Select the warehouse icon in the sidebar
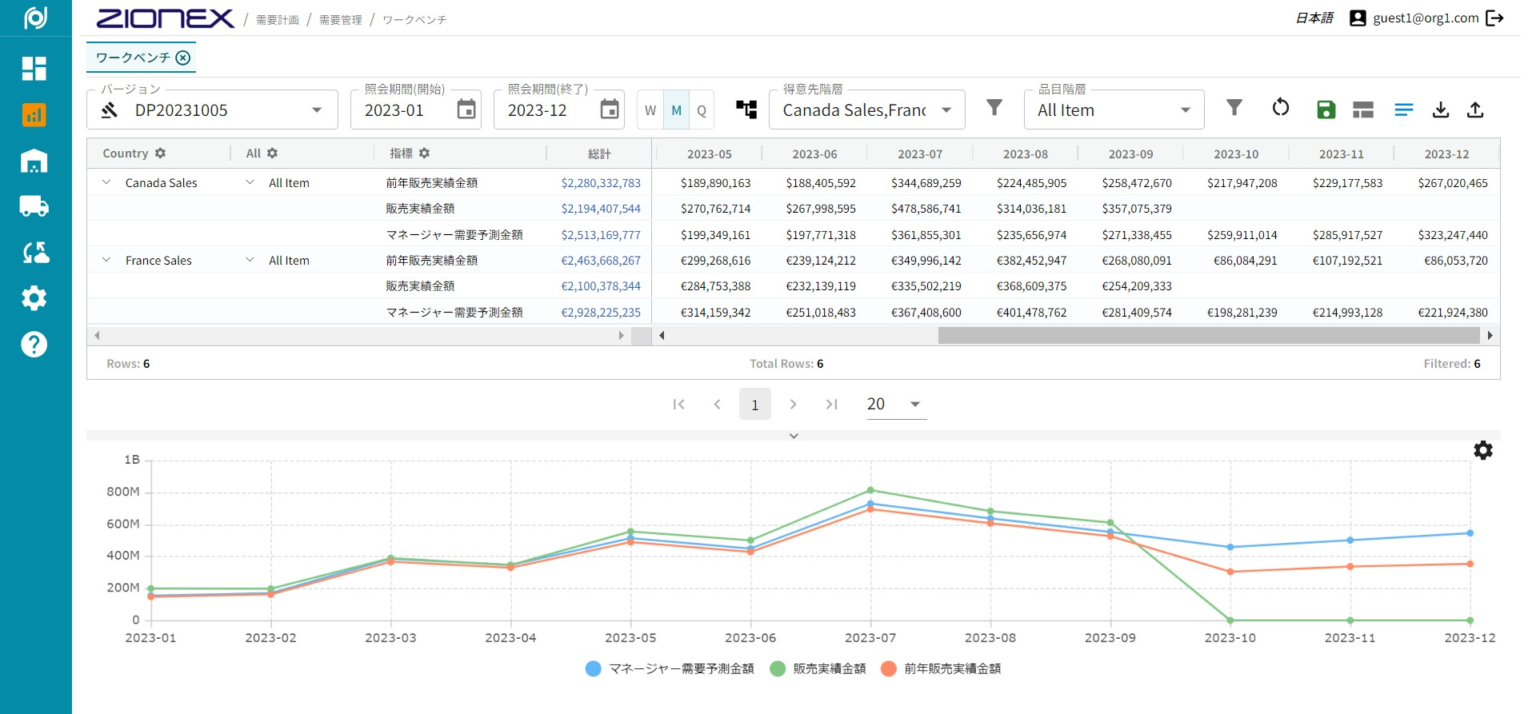This screenshot has width=1536, height=714. tap(33, 158)
